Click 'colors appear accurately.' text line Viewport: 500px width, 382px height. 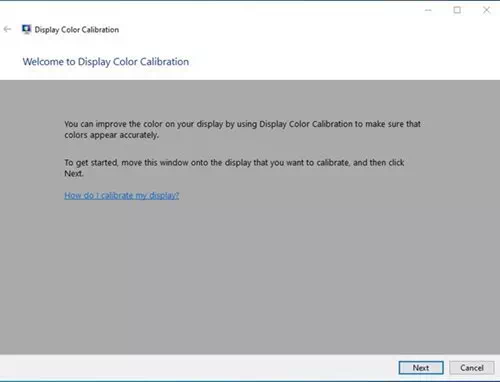click(112, 135)
